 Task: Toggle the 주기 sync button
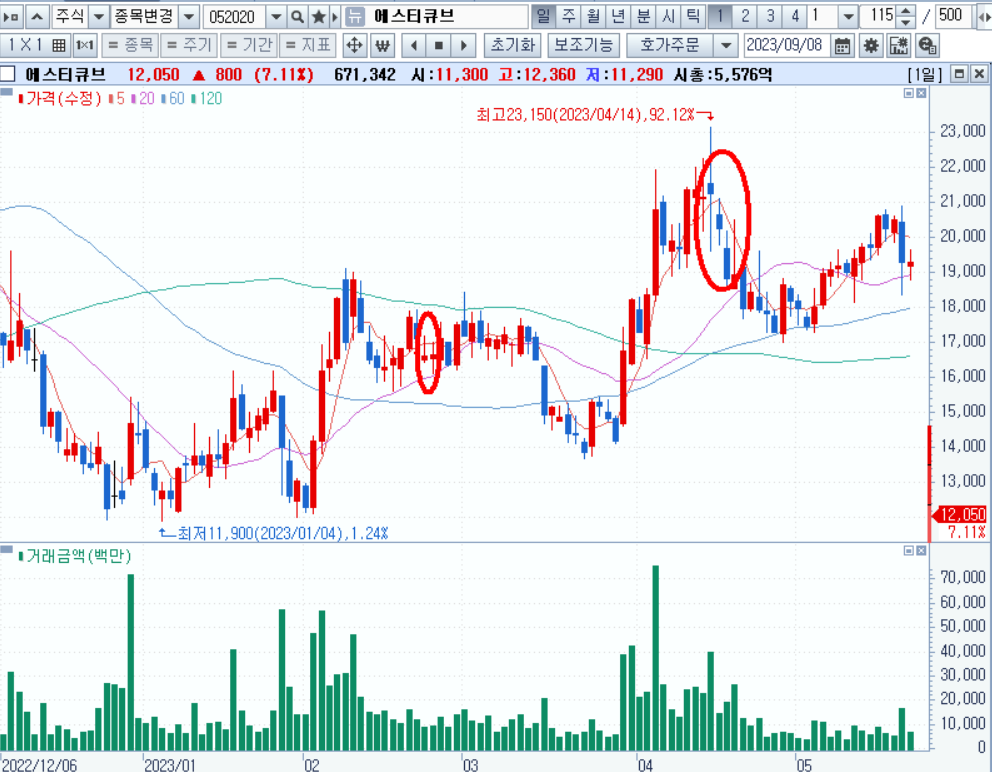pyautogui.click(x=189, y=46)
